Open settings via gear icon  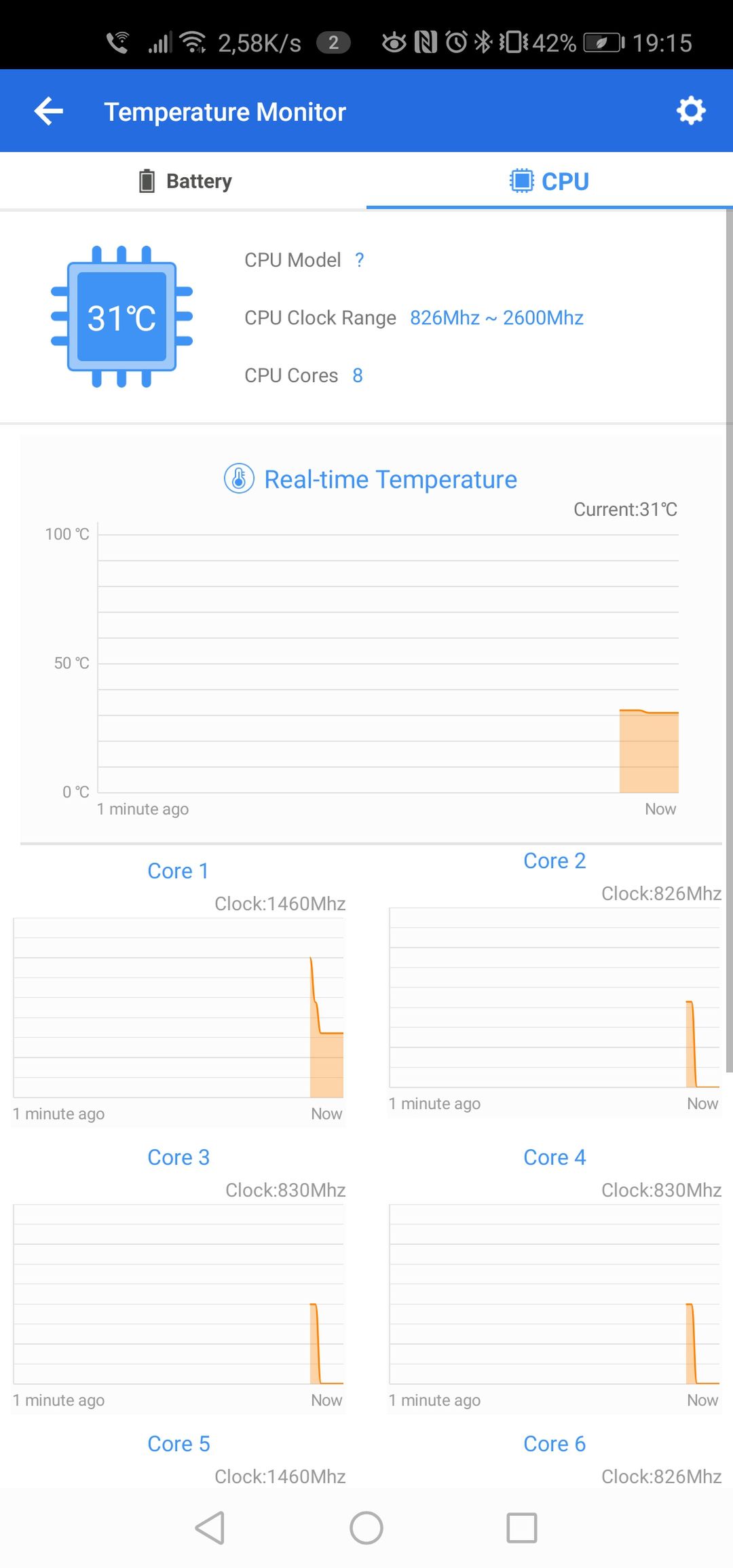[691, 111]
